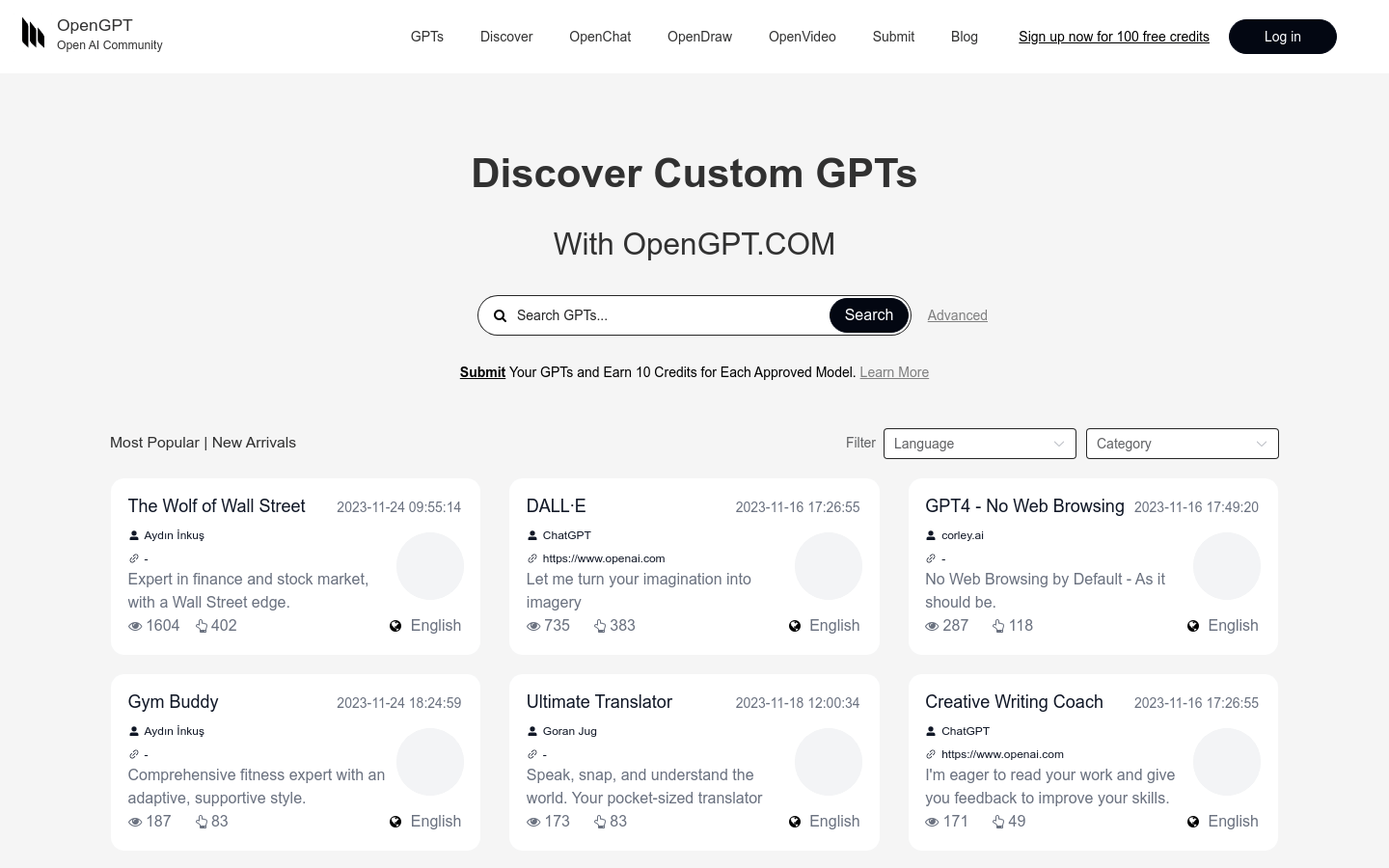Click the views eye icon next to 1604
The image size is (1389, 868).
pyautogui.click(x=135, y=626)
